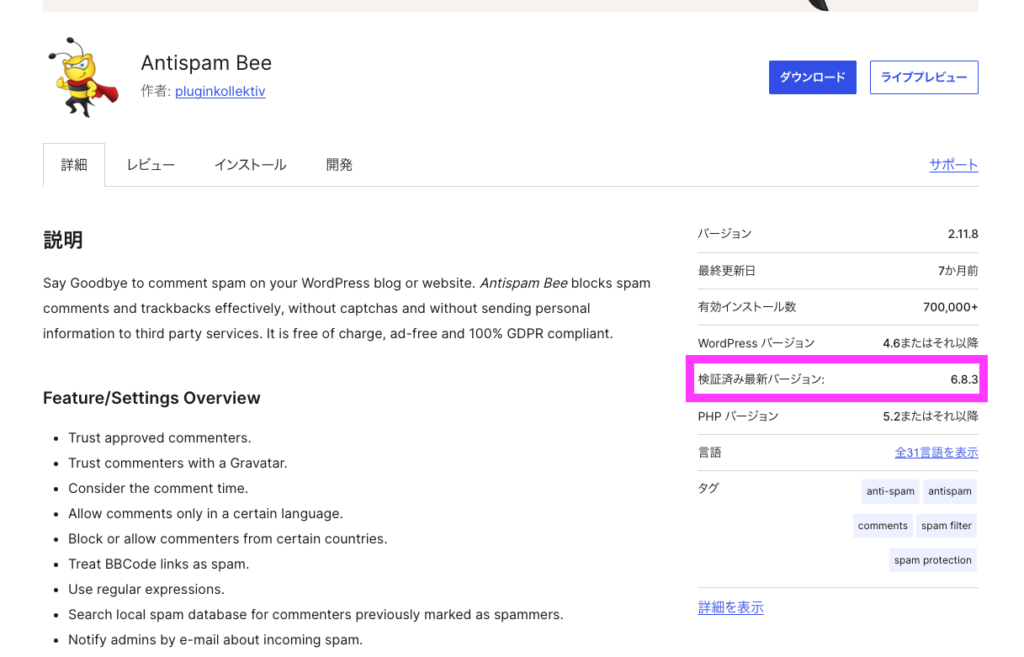This screenshot has height=657, width=1024.
Task: Open the comments tag
Action: tap(882, 526)
